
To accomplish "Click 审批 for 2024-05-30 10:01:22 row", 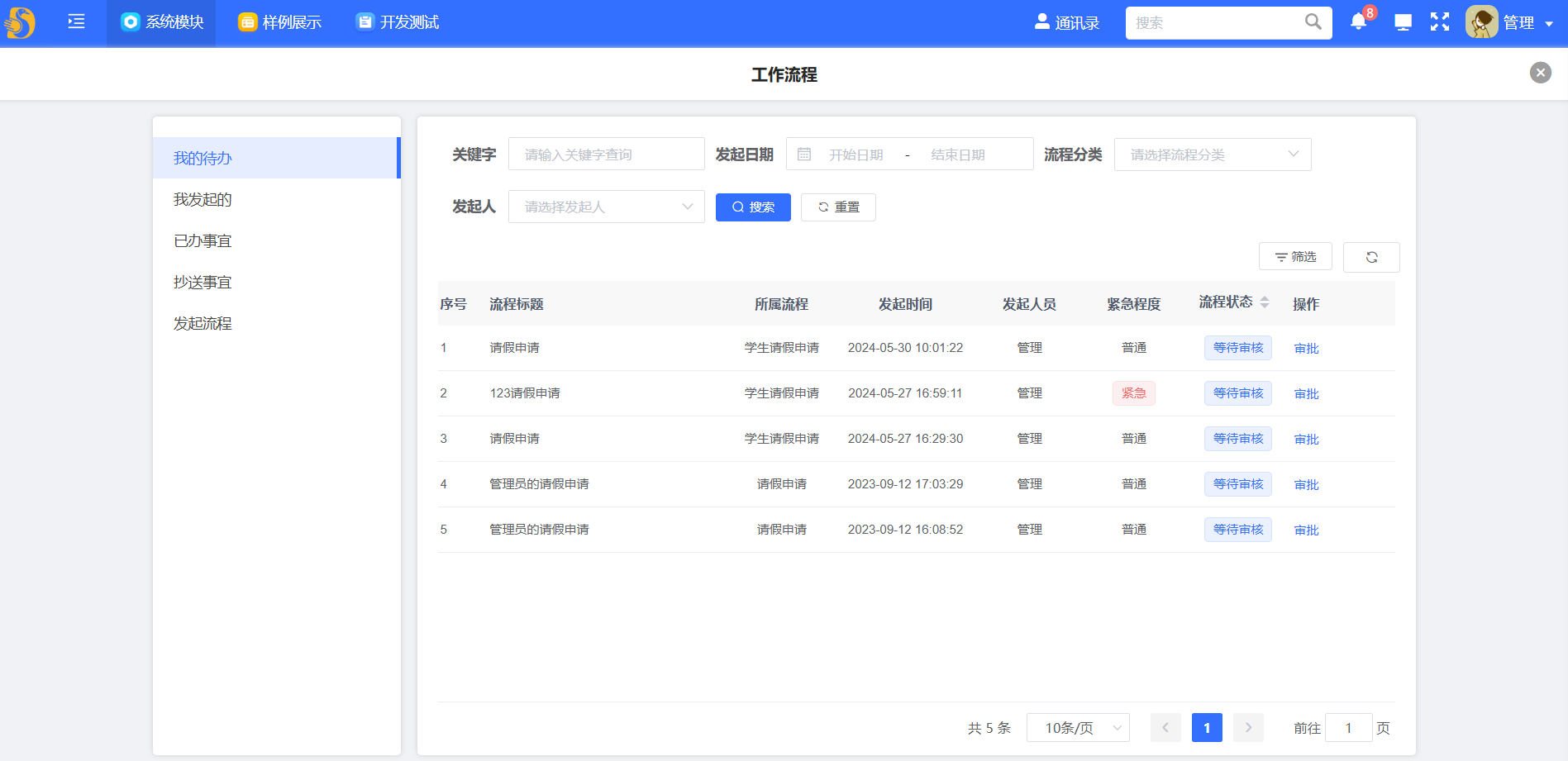I will (x=1306, y=349).
